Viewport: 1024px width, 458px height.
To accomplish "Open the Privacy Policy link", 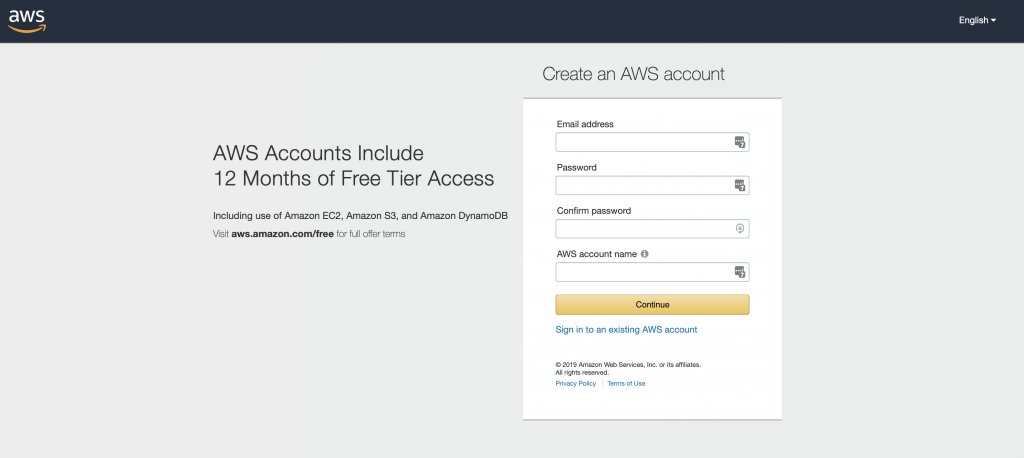I will coord(575,384).
